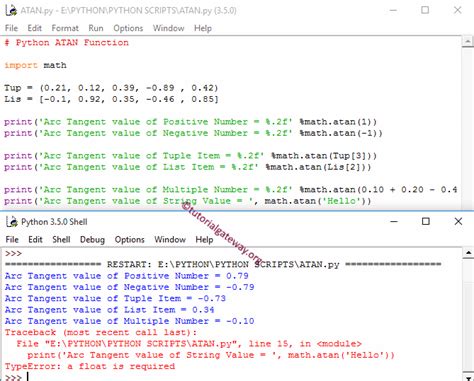Screen dimensions: 474x381
Task: Click 'TypeError: a float is required' message
Action: pyautogui.click(x=90, y=367)
